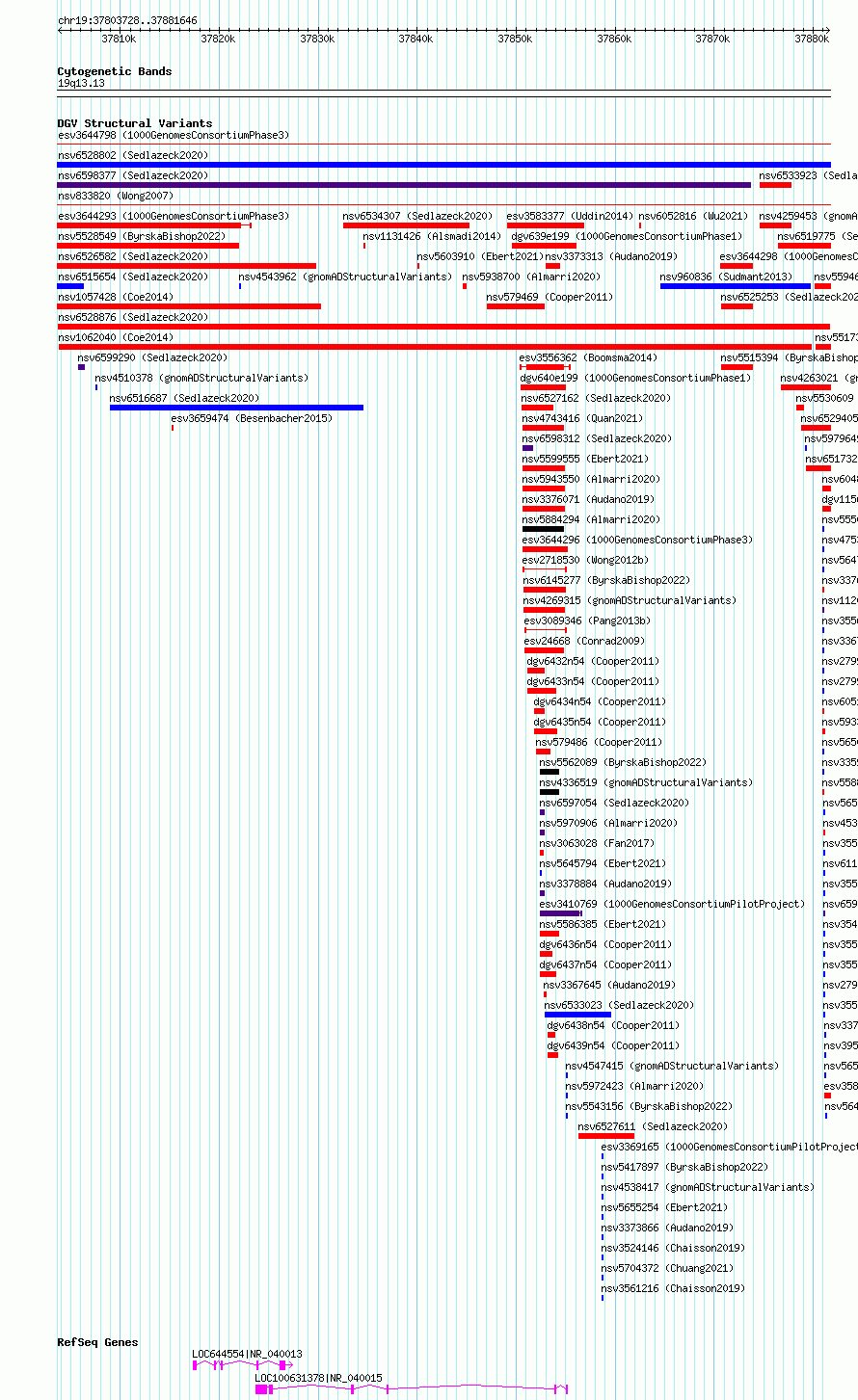Open nsv5943550 (Almarri2020) variant
858x1400 pixels.
(591, 479)
